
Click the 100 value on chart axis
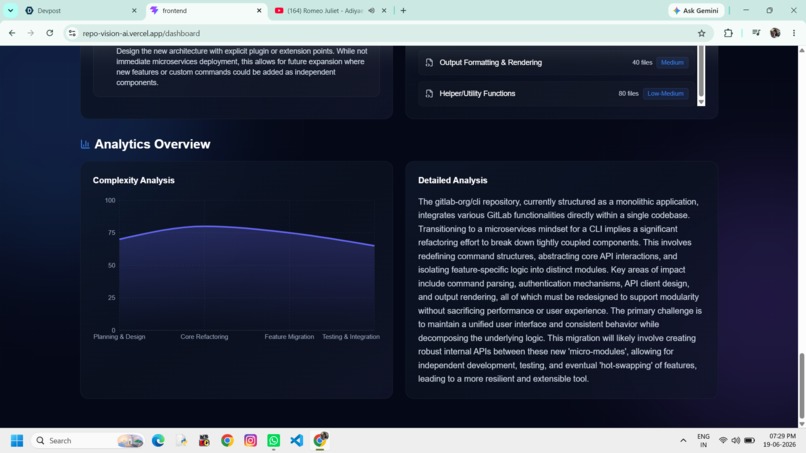(110, 201)
